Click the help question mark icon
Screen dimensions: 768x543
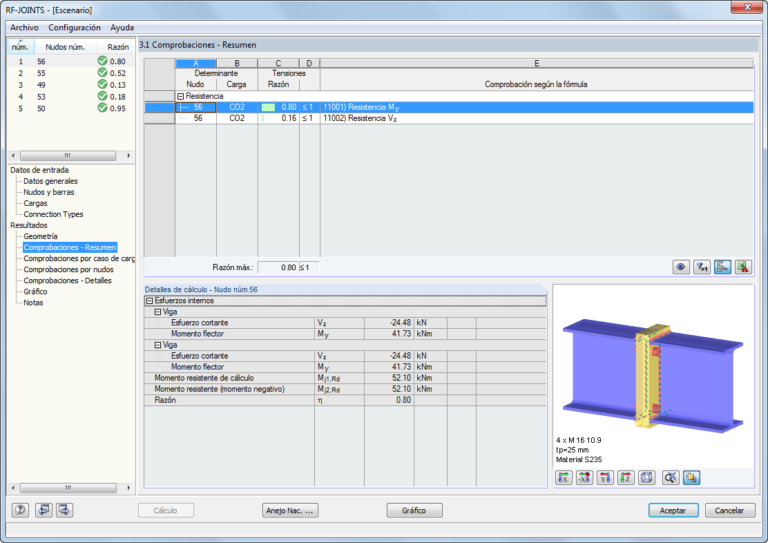click(20, 510)
